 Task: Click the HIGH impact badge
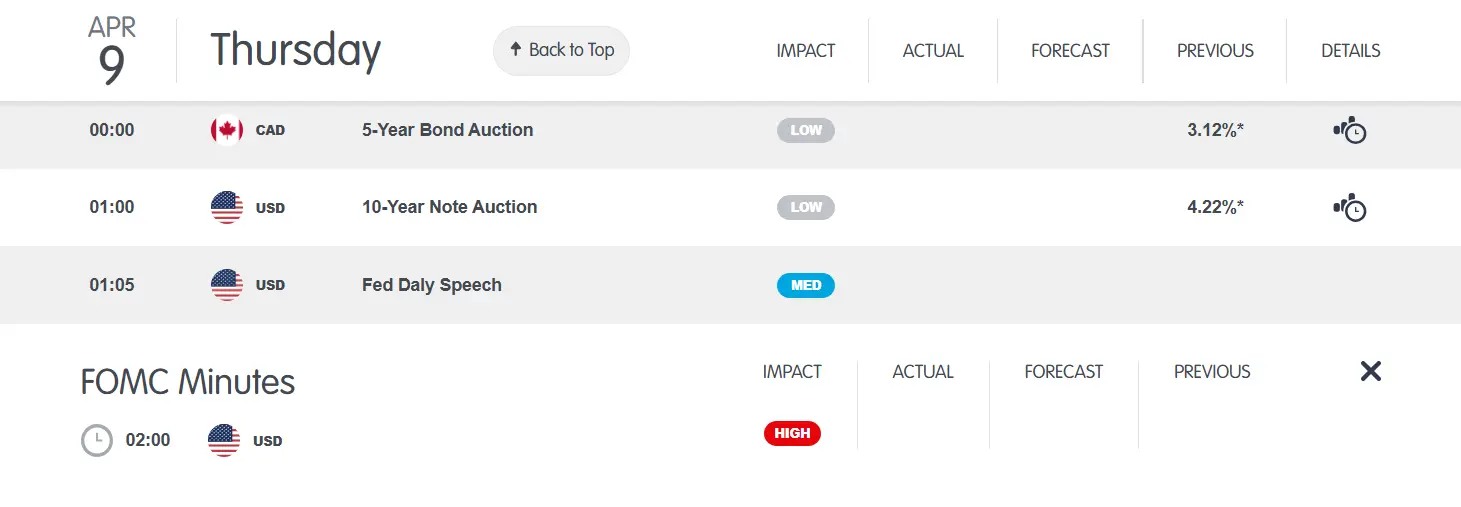(x=792, y=433)
